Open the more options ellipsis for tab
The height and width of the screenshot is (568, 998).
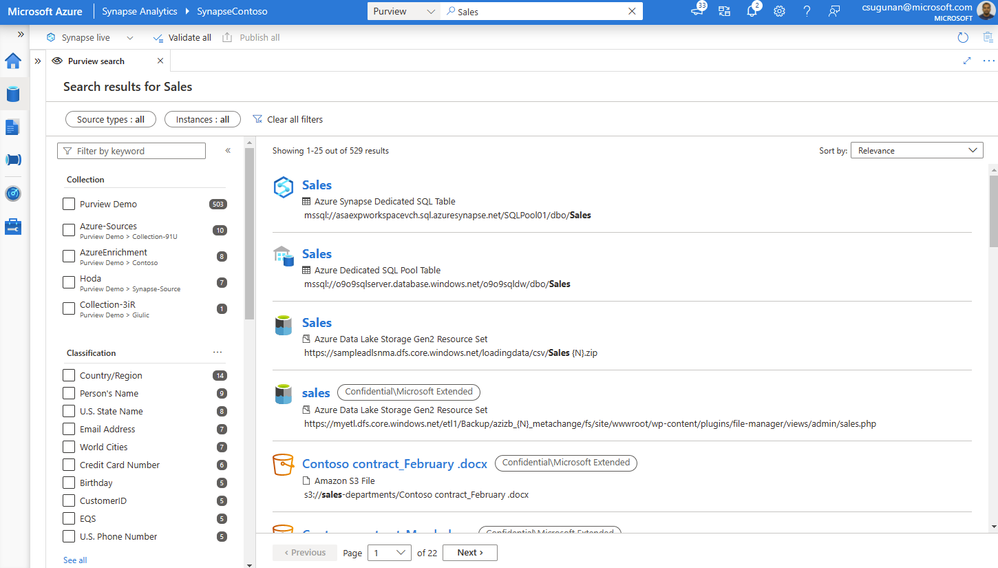(988, 60)
